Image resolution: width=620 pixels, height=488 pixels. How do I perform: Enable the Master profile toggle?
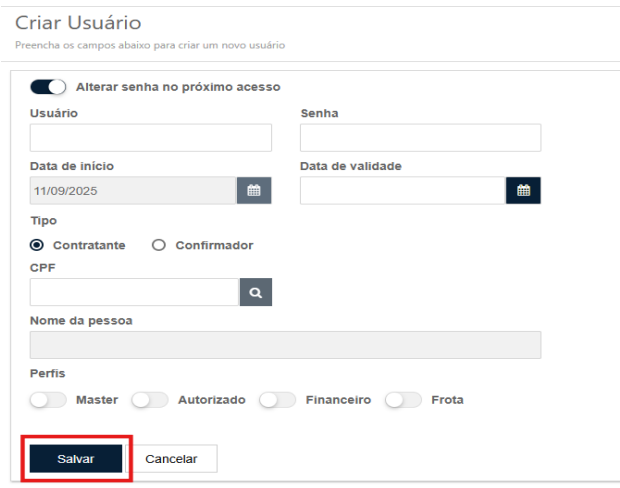(48, 400)
